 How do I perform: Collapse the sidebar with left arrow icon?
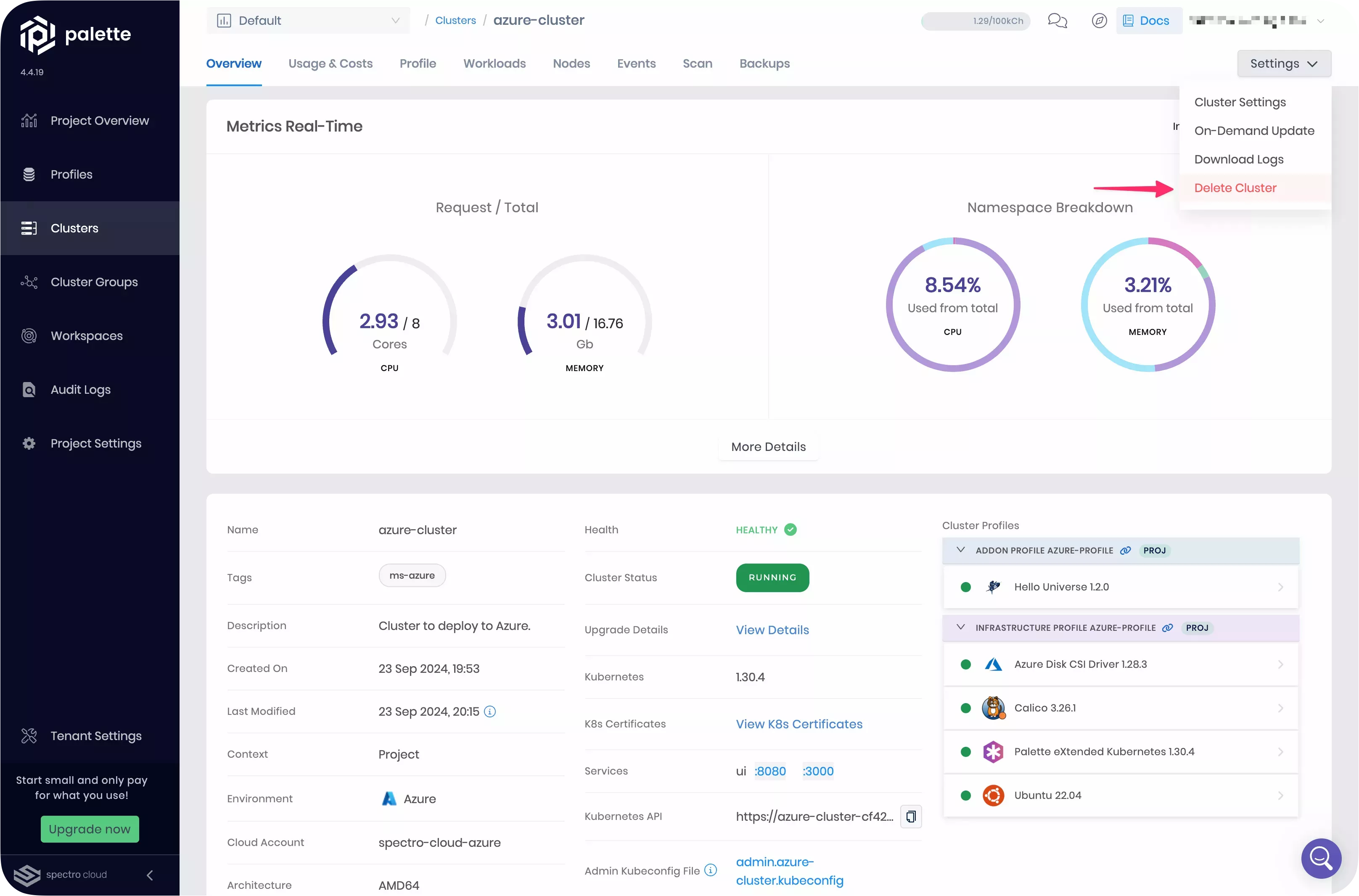point(150,875)
